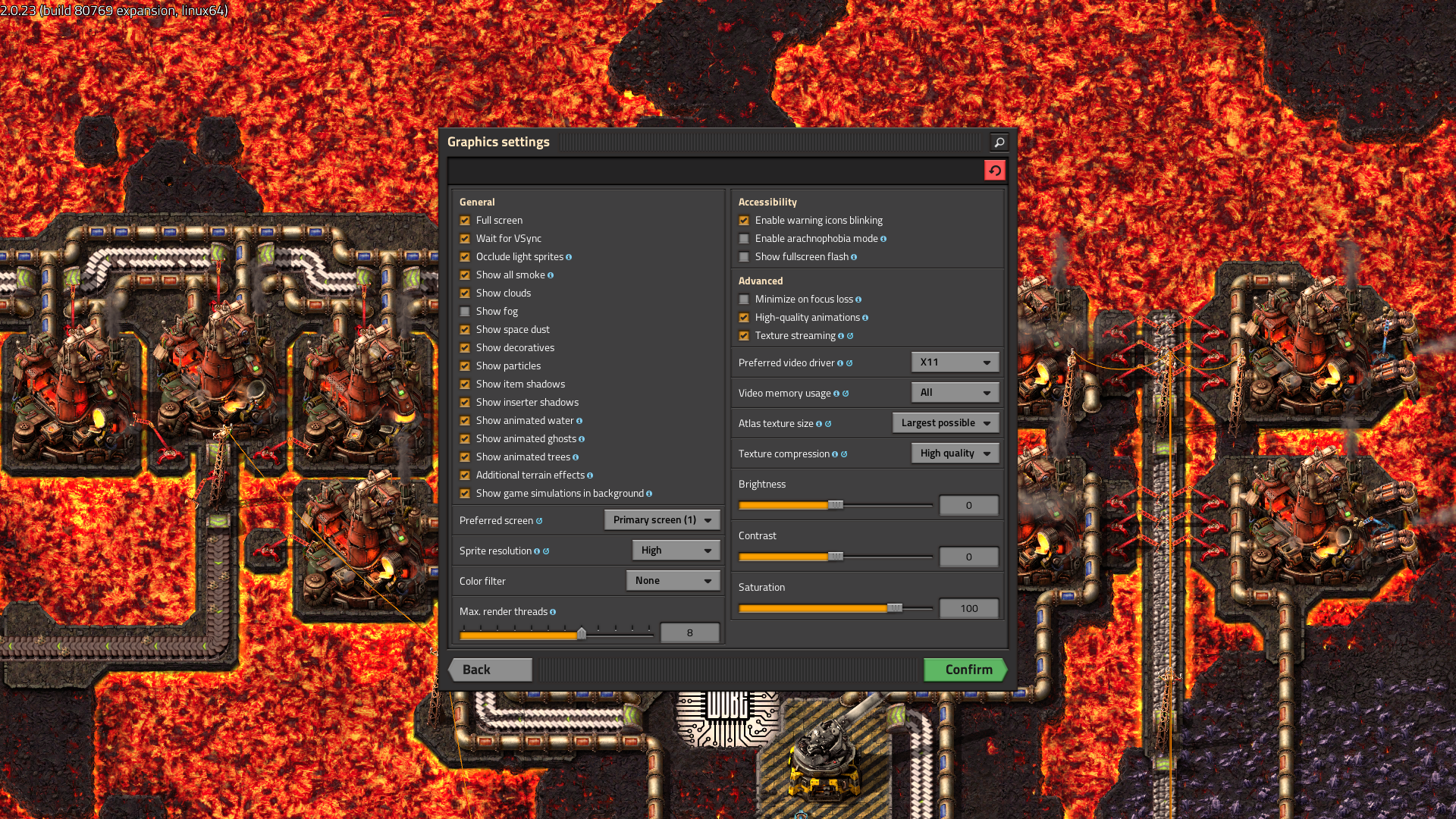Click the Contrast slider handle
This screenshot has height=819, width=1456.
point(836,557)
